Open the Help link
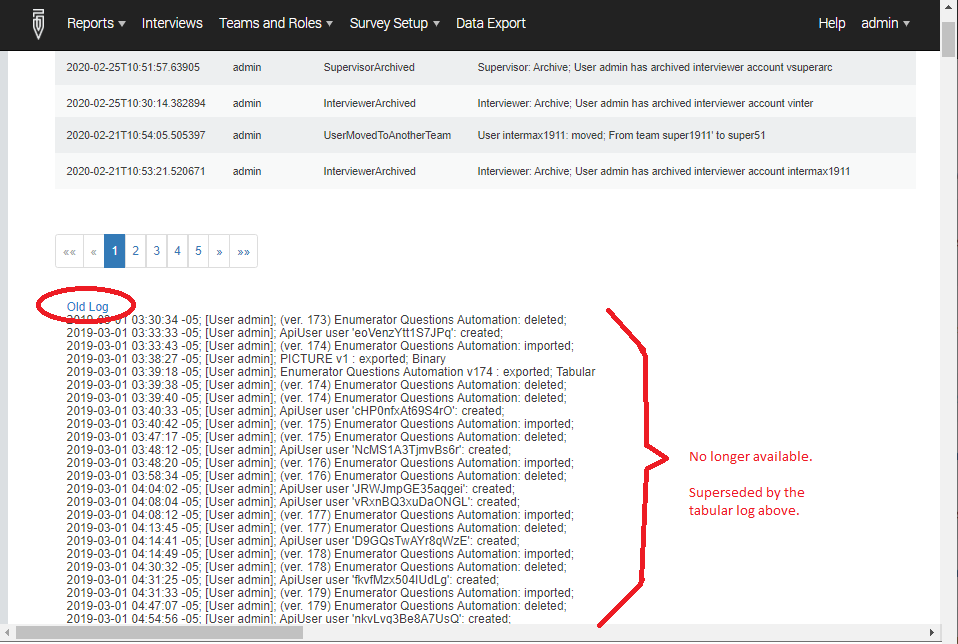958x644 pixels. pyautogui.click(x=831, y=23)
